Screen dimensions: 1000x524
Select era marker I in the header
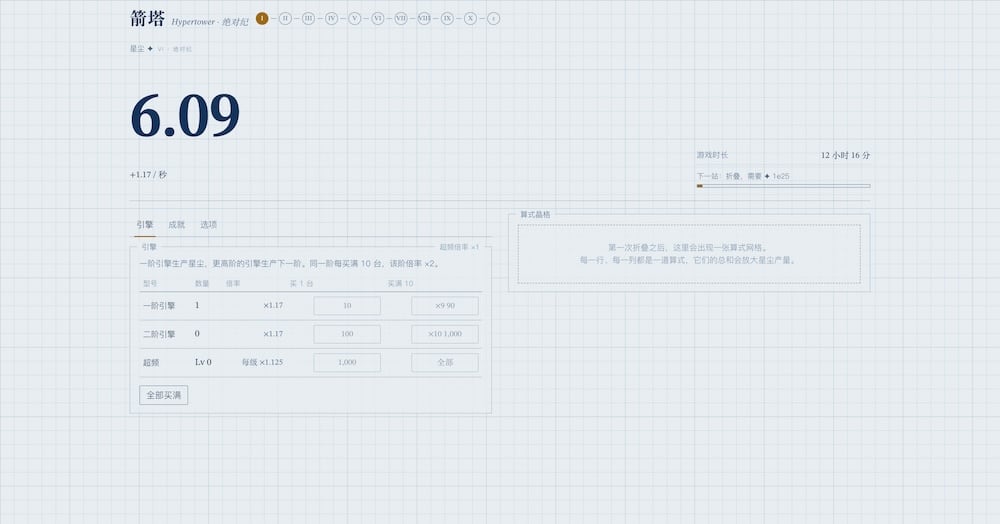tap(261, 18)
